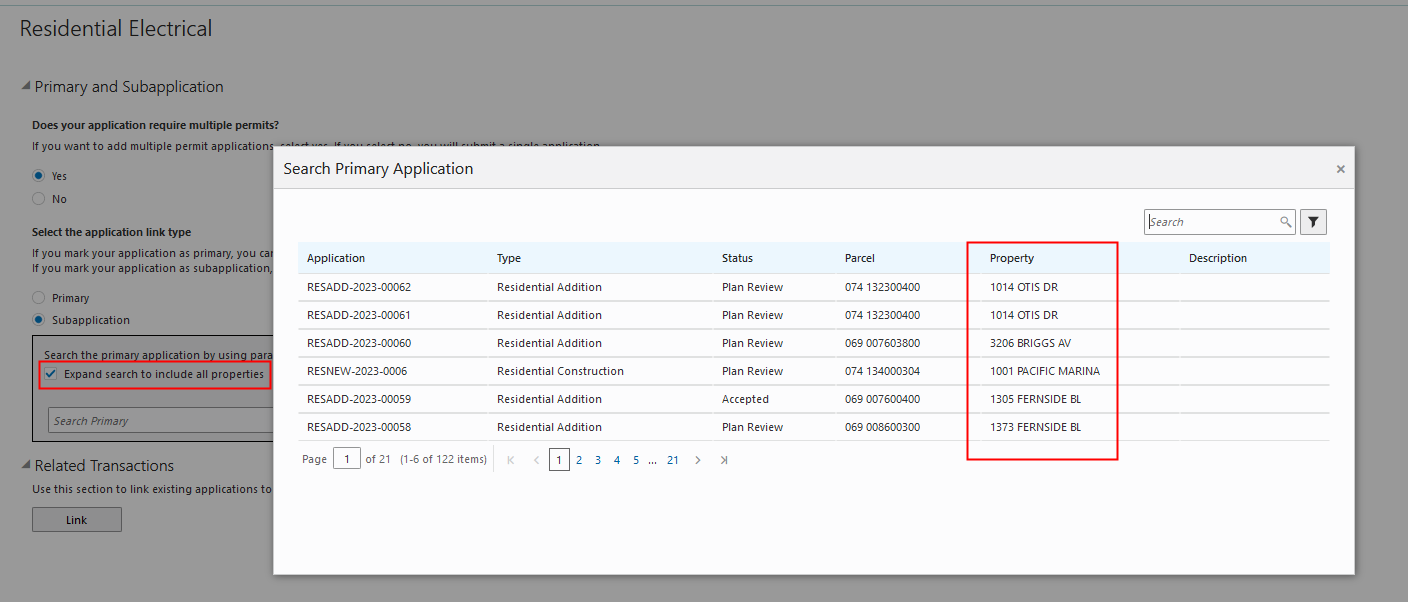
Task: Select the Subapplication radio button
Action: pos(39,320)
